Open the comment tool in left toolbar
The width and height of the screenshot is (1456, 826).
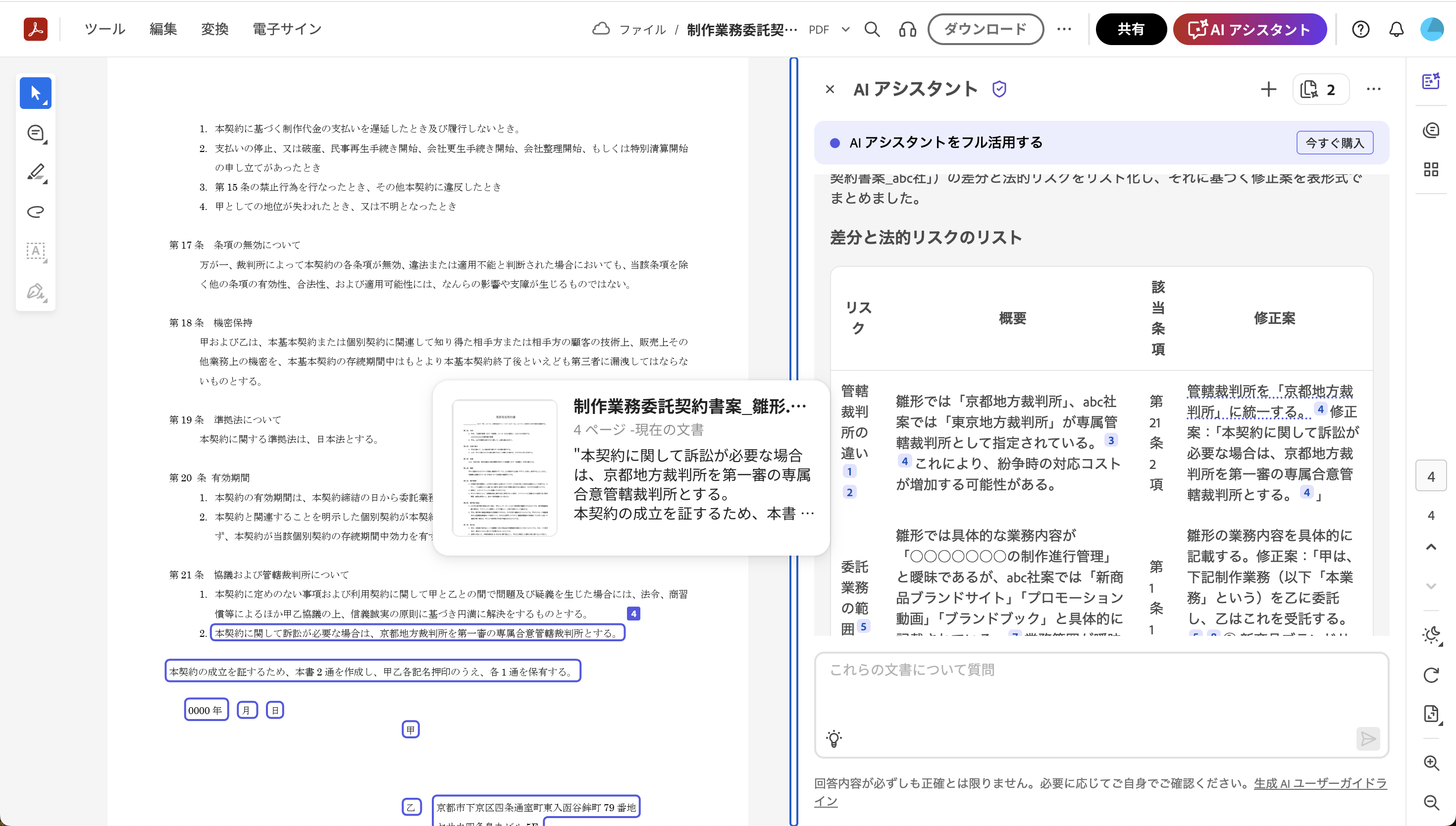click(x=35, y=133)
